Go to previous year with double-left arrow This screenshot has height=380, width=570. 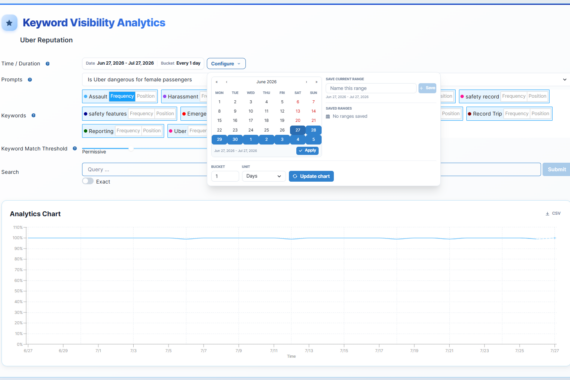pos(217,82)
